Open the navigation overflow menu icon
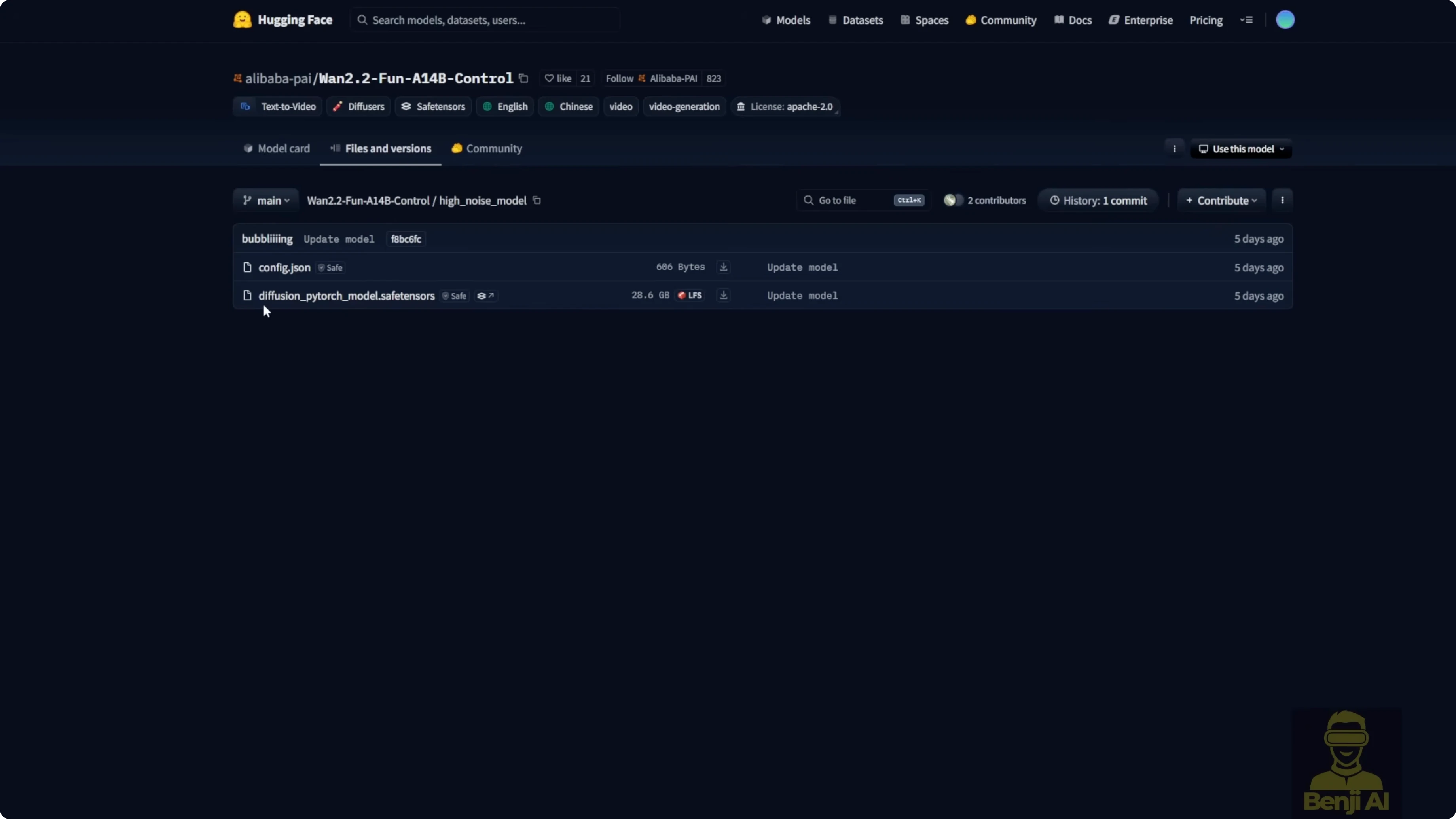This screenshot has height=819, width=1456. [x=1246, y=20]
